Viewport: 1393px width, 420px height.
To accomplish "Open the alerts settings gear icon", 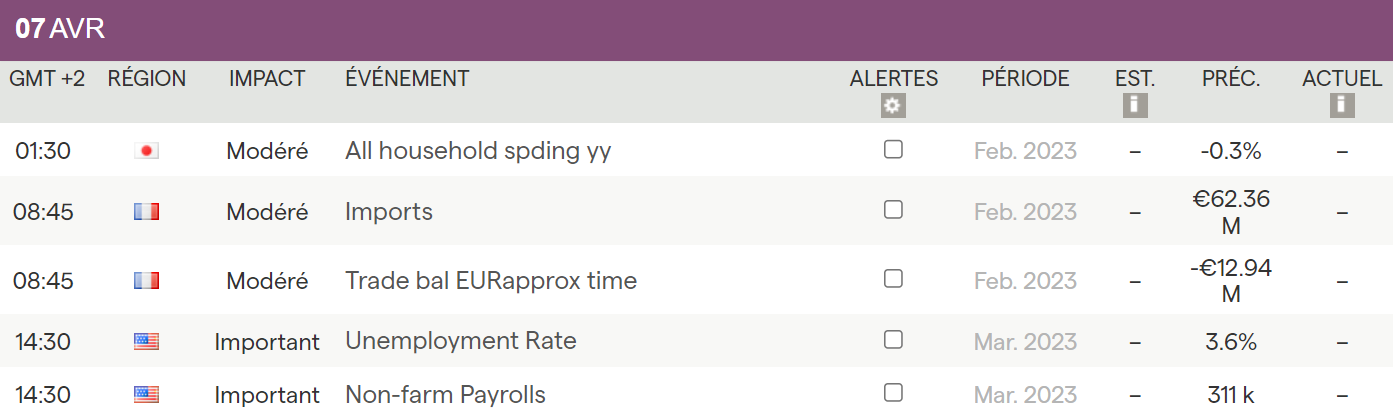I will tap(893, 106).
